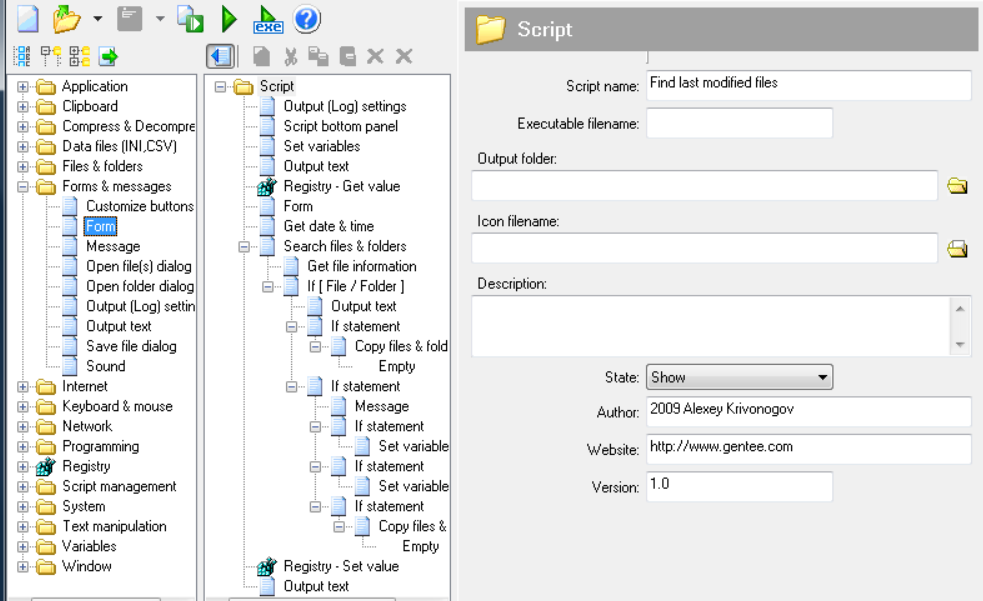Browse for icon file with the yellow icon

click(x=957, y=249)
